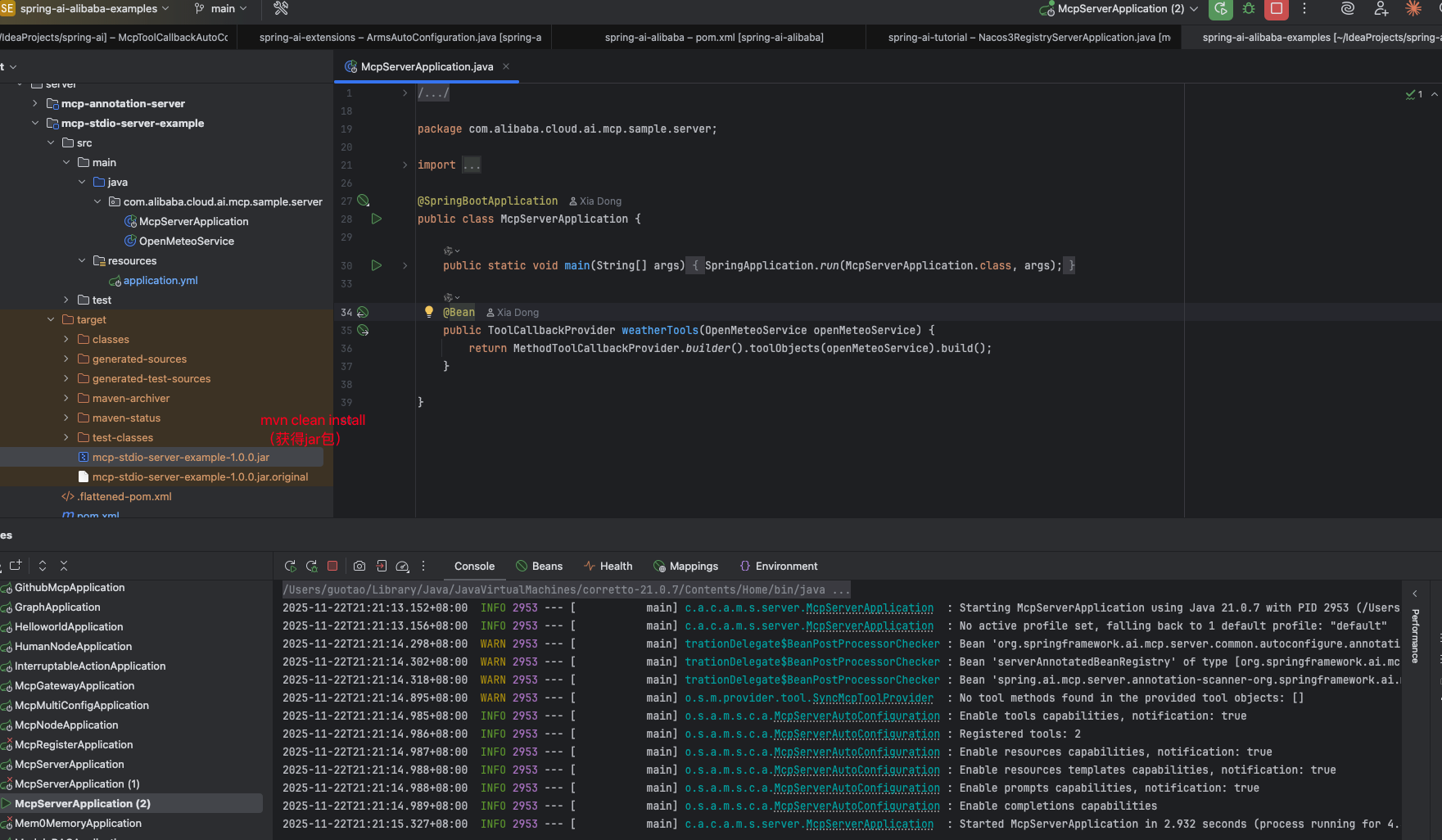Click the run gutter arrow beside main method
The image size is (1442, 840).
pyautogui.click(x=376, y=265)
